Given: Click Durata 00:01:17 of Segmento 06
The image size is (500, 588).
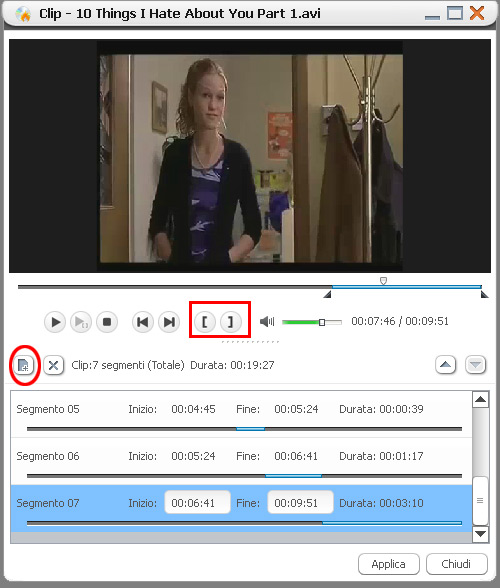Looking at the screenshot, I should coord(381,456).
